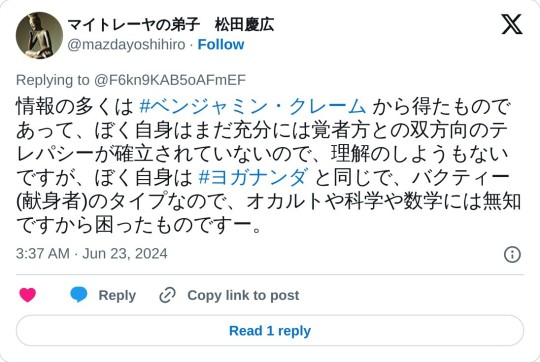This screenshot has height=362, width=540.
Task: Open the Buddha statue profile avatar
Action: (x=39, y=35)
